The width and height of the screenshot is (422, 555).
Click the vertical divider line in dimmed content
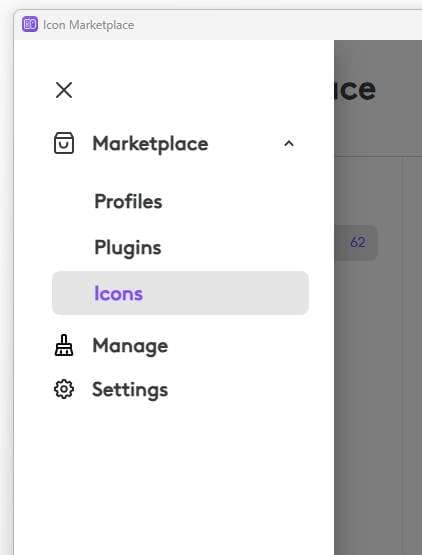(x=402, y=354)
